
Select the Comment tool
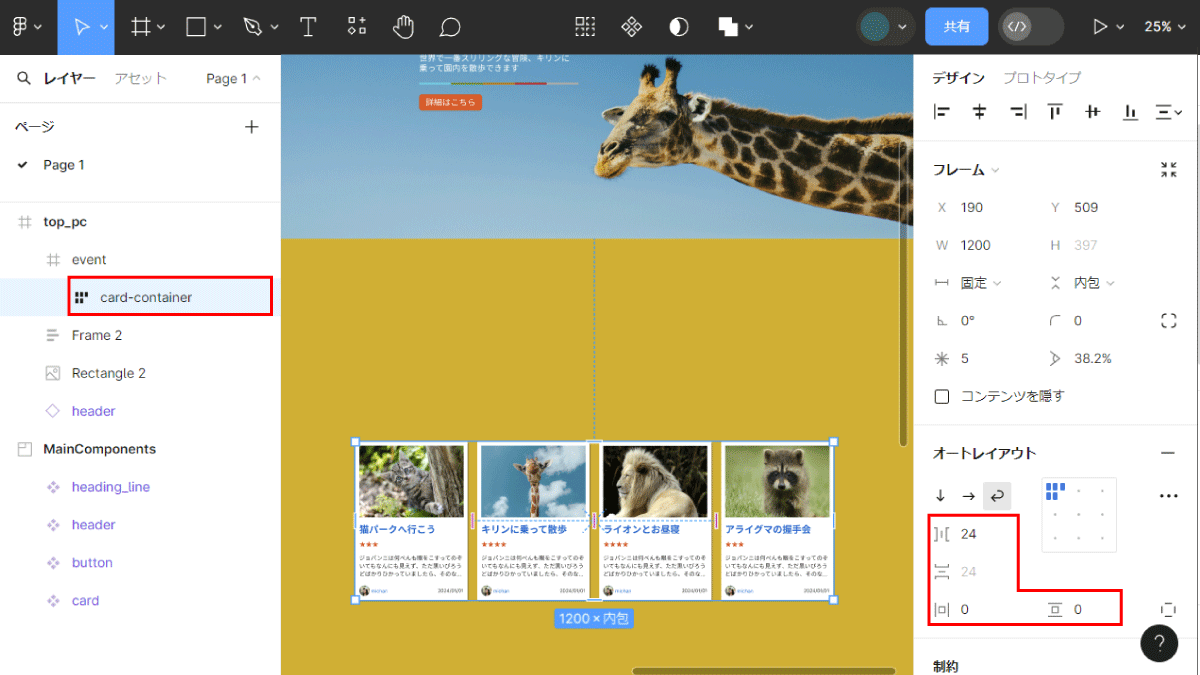(450, 27)
